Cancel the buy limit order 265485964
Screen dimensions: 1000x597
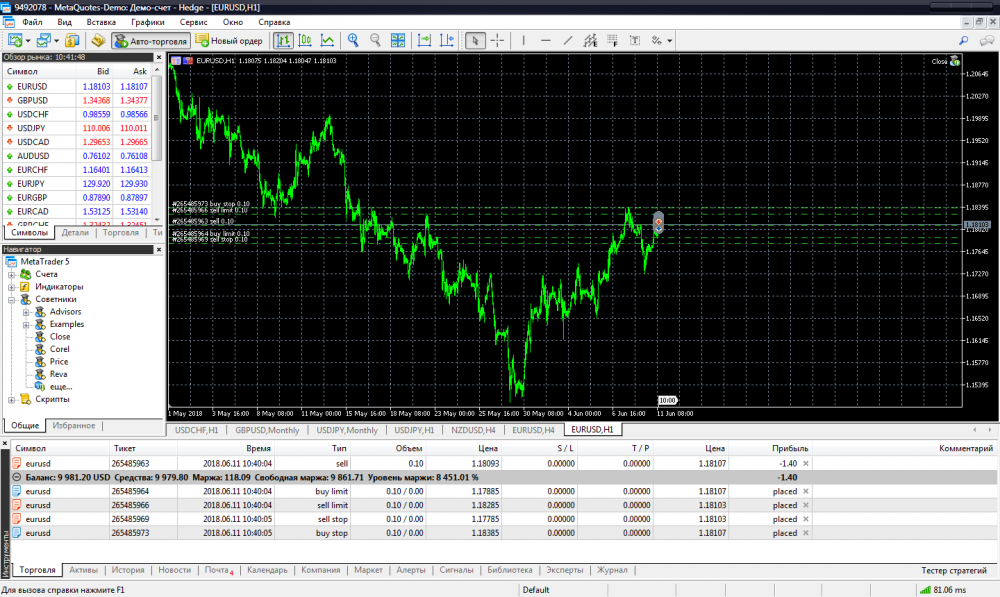pyautogui.click(x=806, y=492)
